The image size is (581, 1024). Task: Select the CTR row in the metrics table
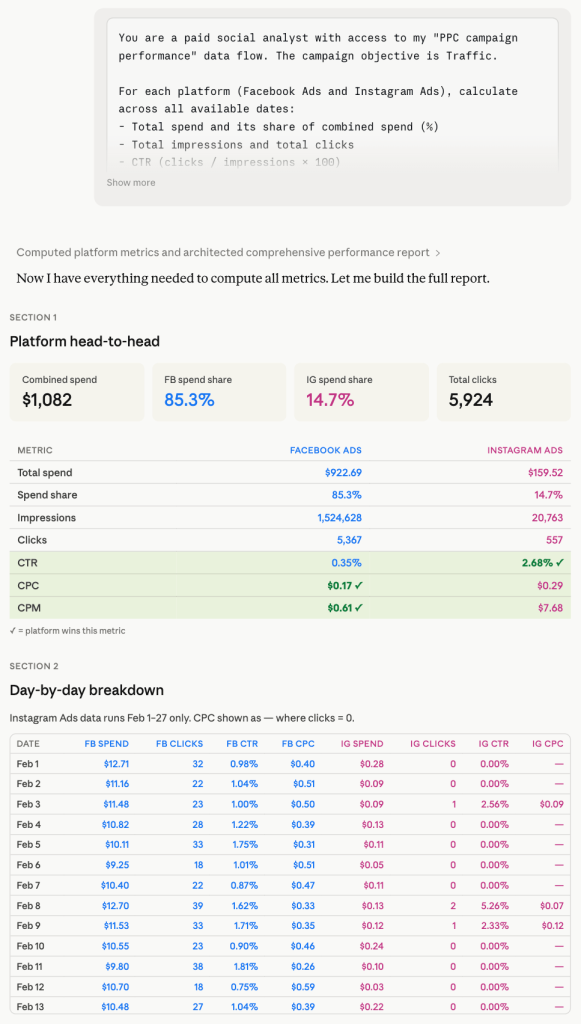tap(290, 562)
